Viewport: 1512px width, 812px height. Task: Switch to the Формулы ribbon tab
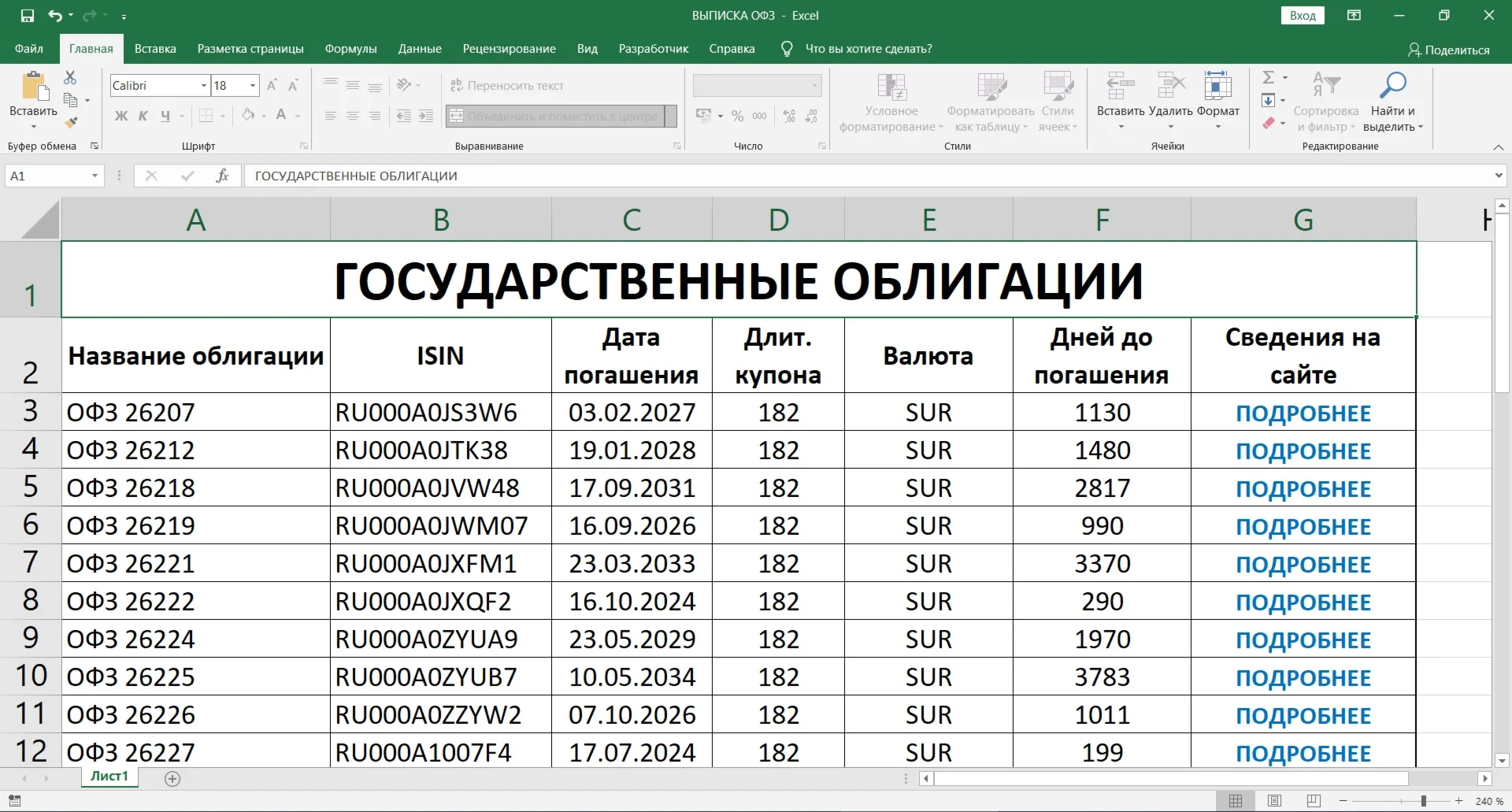(x=350, y=48)
